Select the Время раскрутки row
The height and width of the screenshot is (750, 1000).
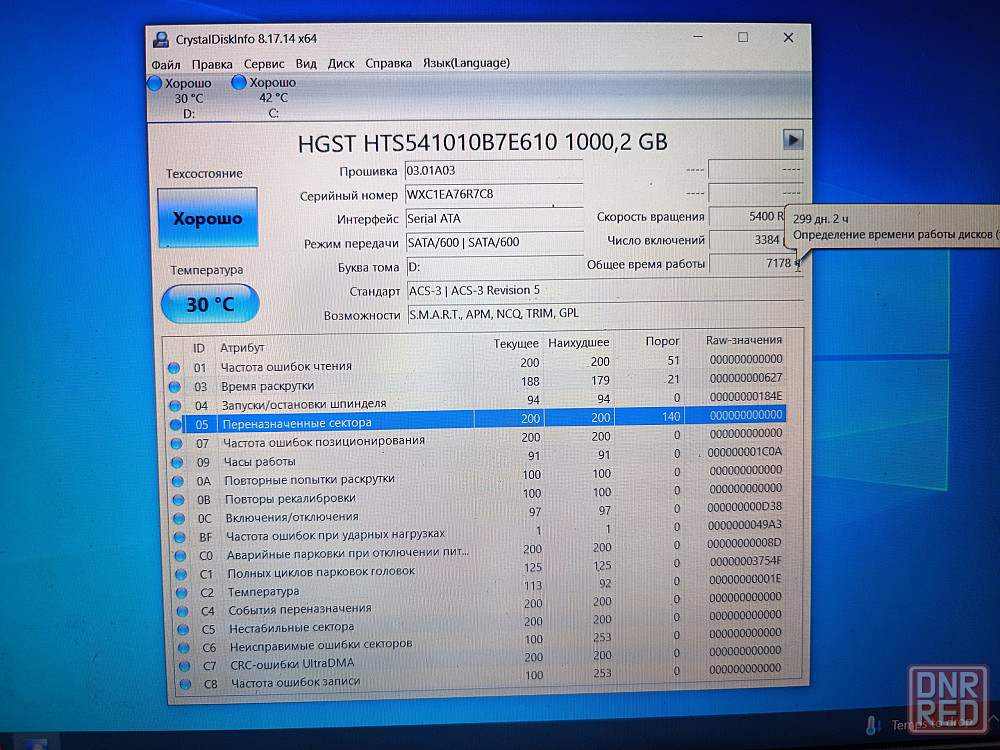[x=476, y=383]
